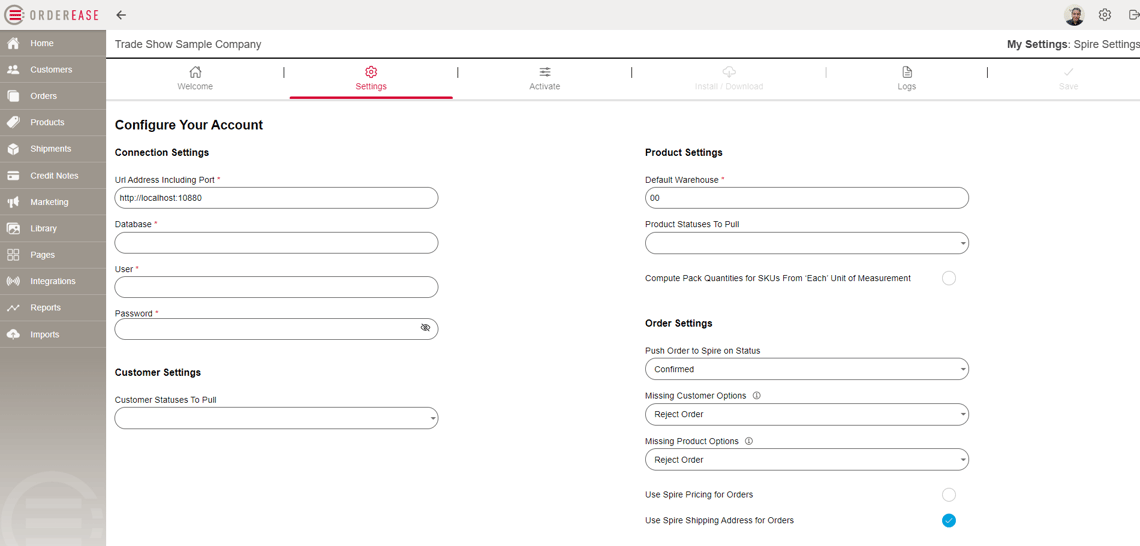Click the back arrow in header
1140x546 pixels.
click(x=121, y=15)
